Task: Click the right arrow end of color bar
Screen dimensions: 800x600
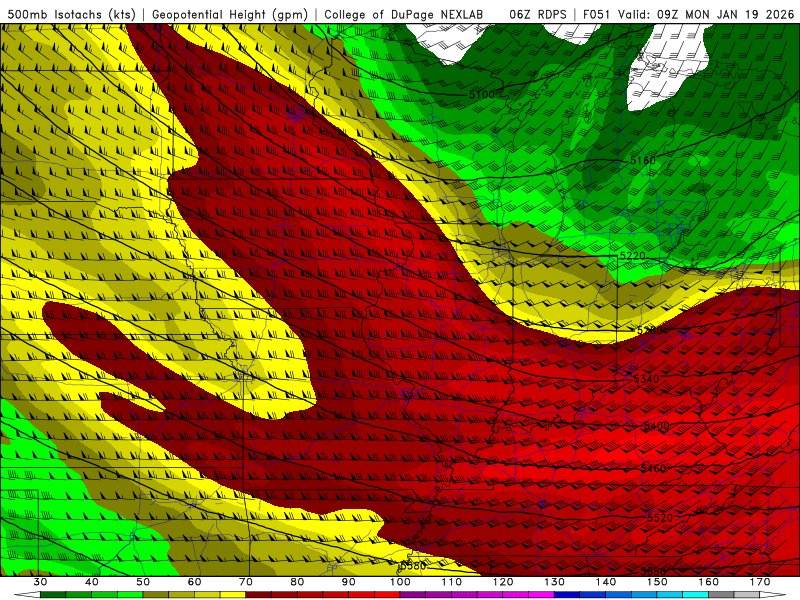Action: pos(772,595)
